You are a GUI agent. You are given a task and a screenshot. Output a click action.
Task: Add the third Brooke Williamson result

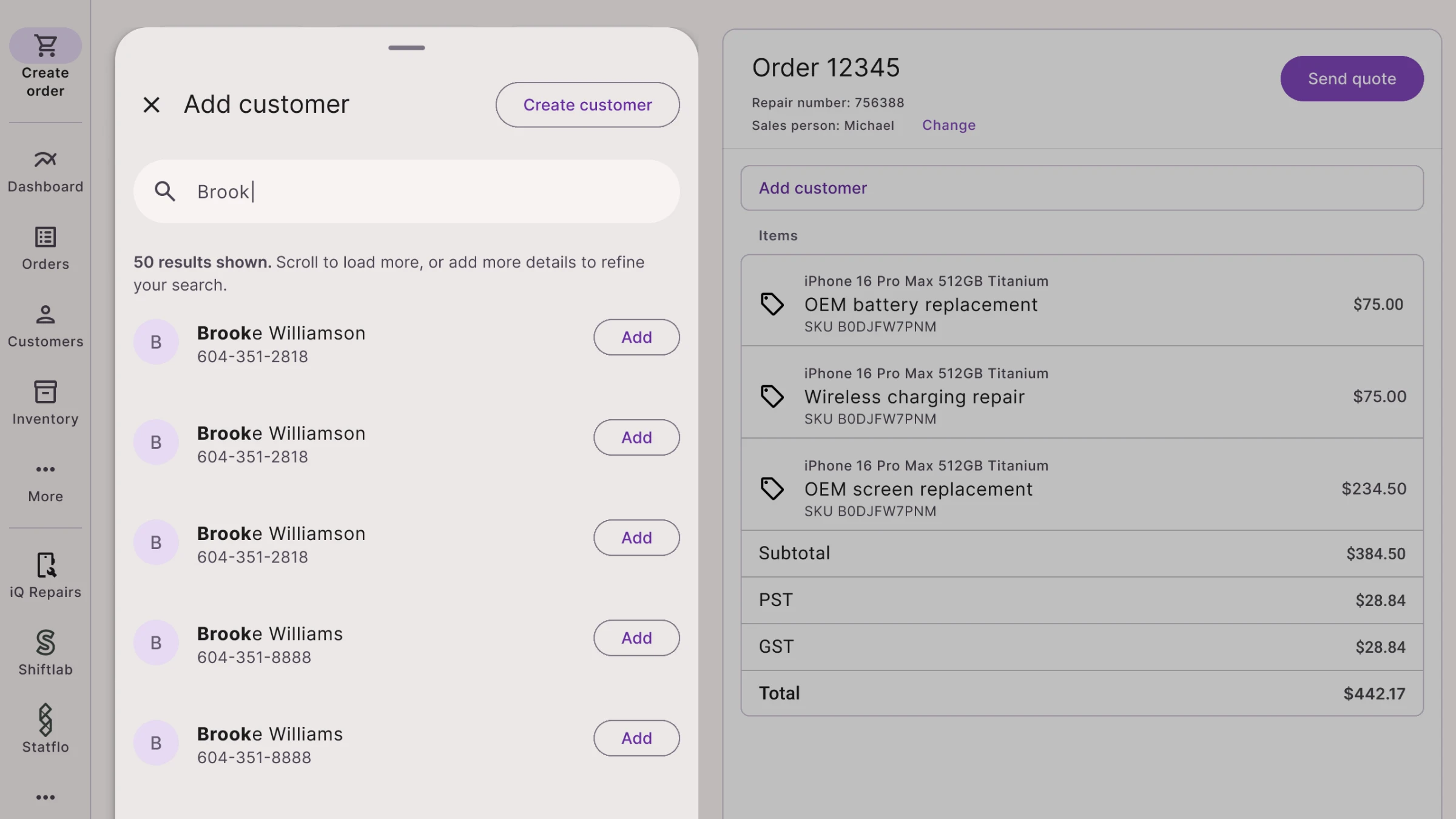[x=636, y=538]
